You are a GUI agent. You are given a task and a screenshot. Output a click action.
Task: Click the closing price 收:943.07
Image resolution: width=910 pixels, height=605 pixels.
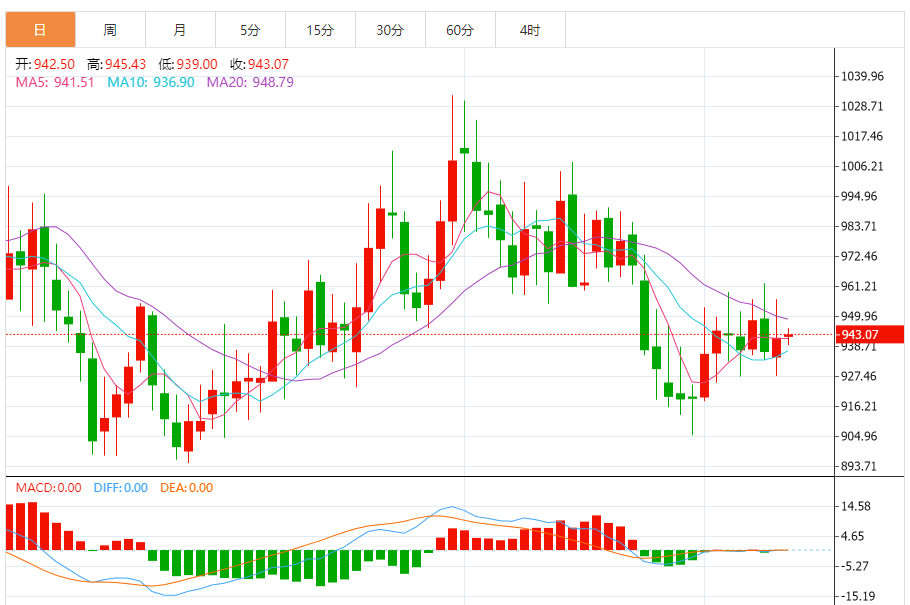(x=259, y=64)
